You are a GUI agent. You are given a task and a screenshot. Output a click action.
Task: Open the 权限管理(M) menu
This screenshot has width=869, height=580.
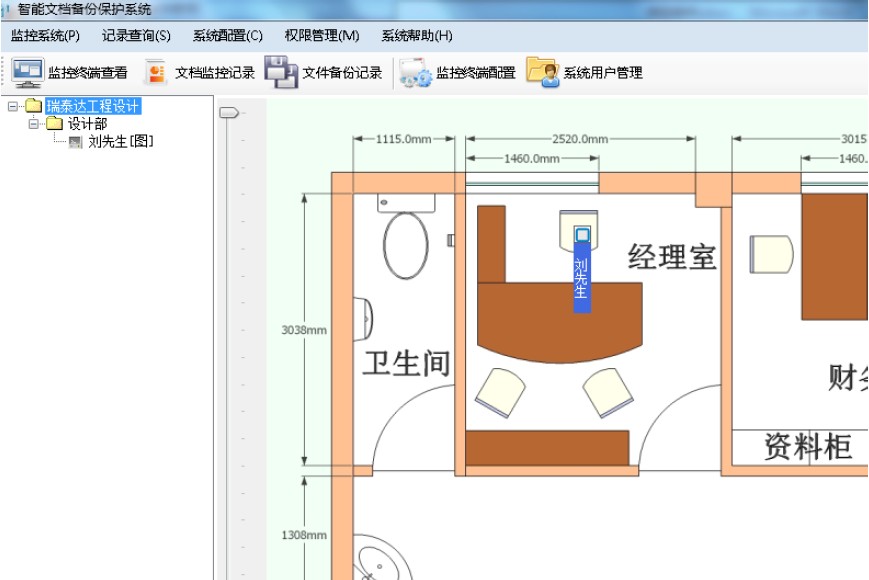(x=321, y=36)
